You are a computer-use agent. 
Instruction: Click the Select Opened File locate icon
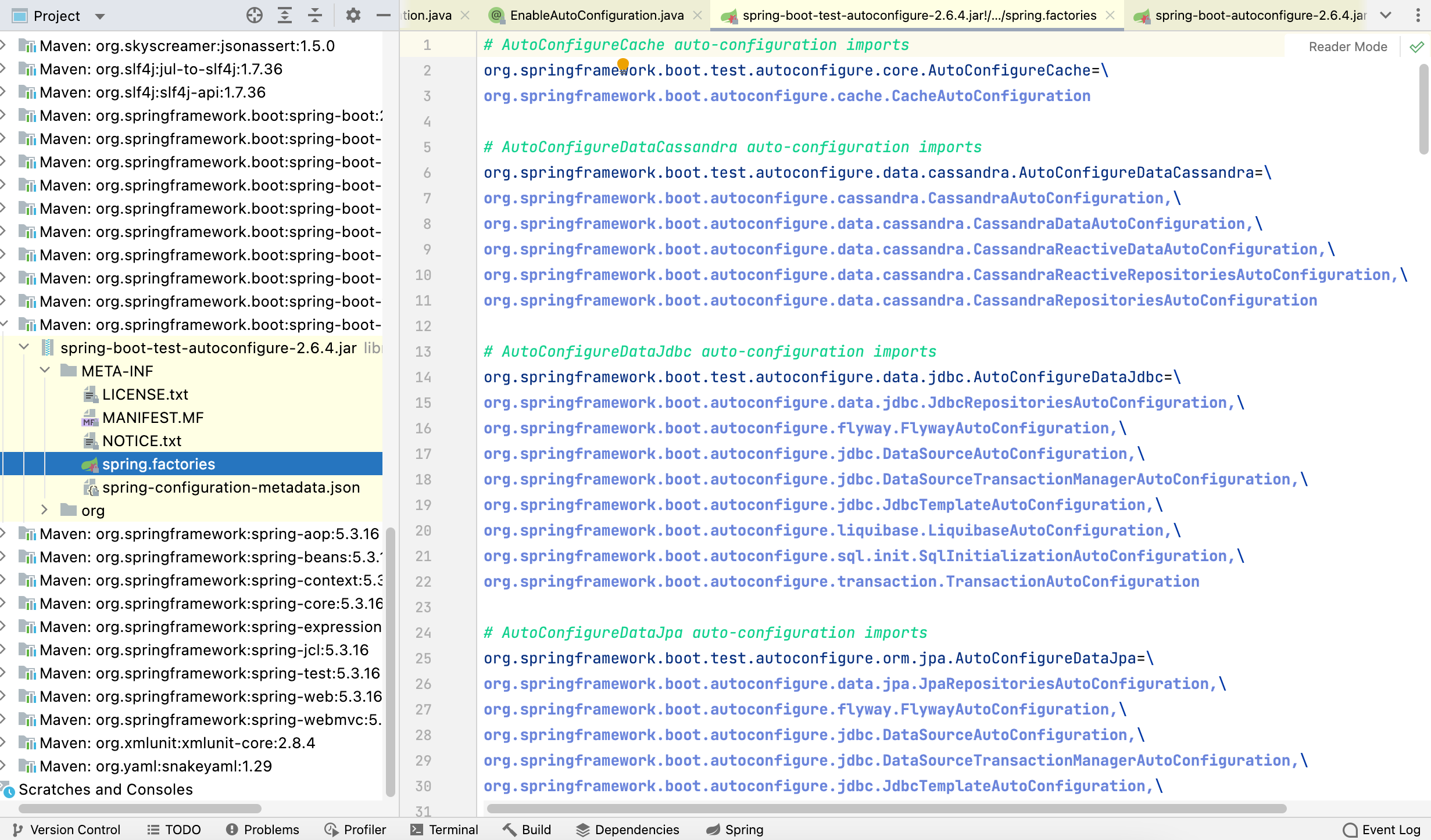(x=255, y=16)
